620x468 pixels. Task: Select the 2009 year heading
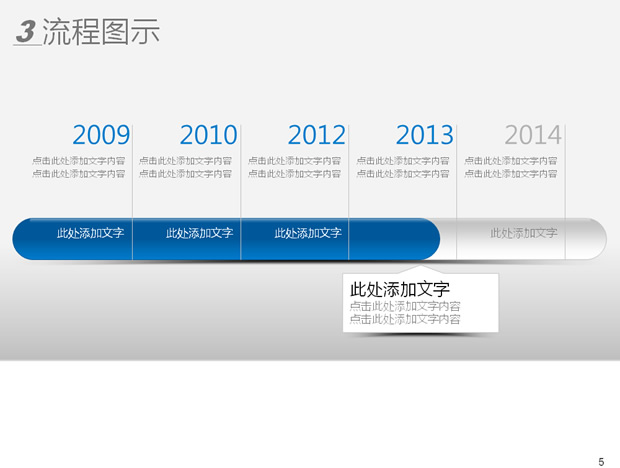point(101,135)
